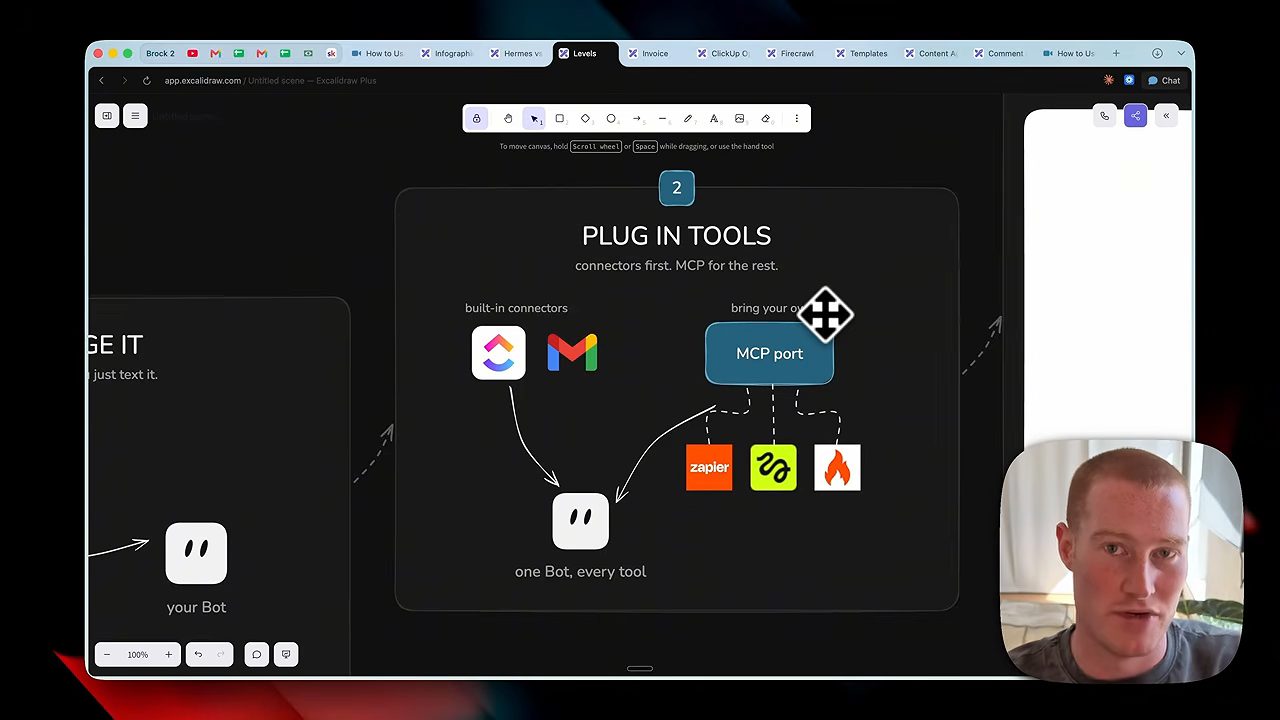Switch to the Templates tab

click(x=862, y=53)
